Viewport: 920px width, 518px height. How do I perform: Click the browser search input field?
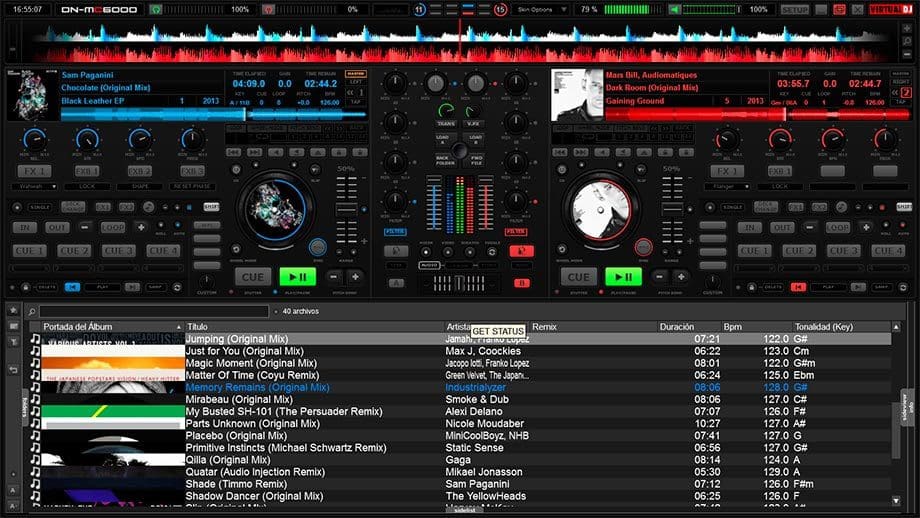(154, 312)
